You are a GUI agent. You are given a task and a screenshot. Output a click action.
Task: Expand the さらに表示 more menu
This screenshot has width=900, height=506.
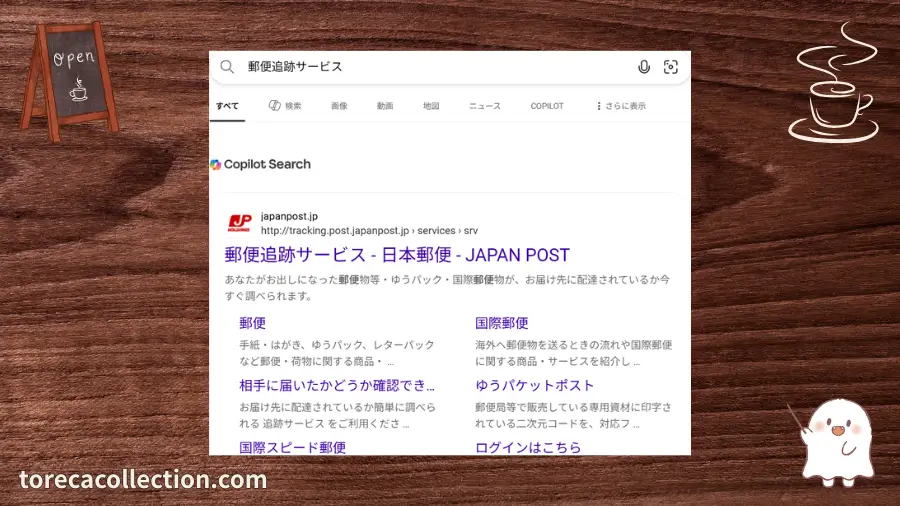[x=621, y=106]
